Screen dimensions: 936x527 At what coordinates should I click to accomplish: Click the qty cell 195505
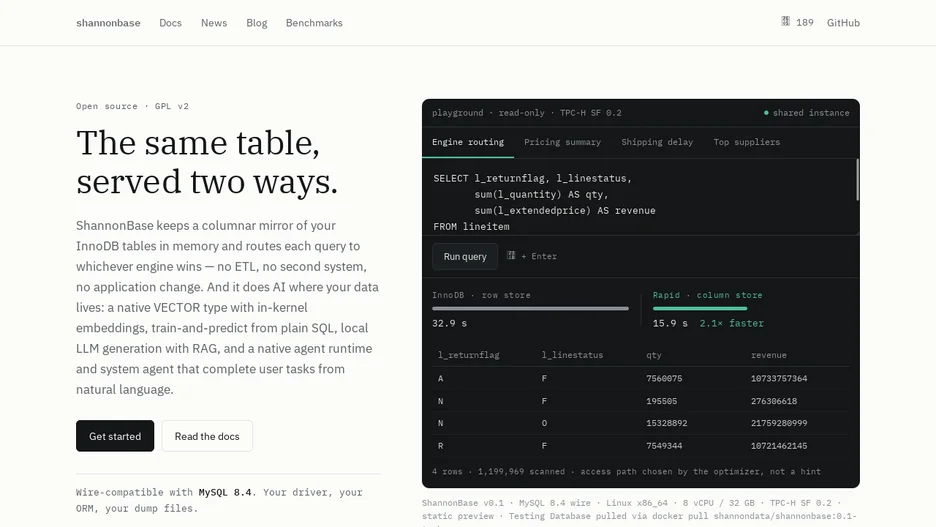[661, 401]
